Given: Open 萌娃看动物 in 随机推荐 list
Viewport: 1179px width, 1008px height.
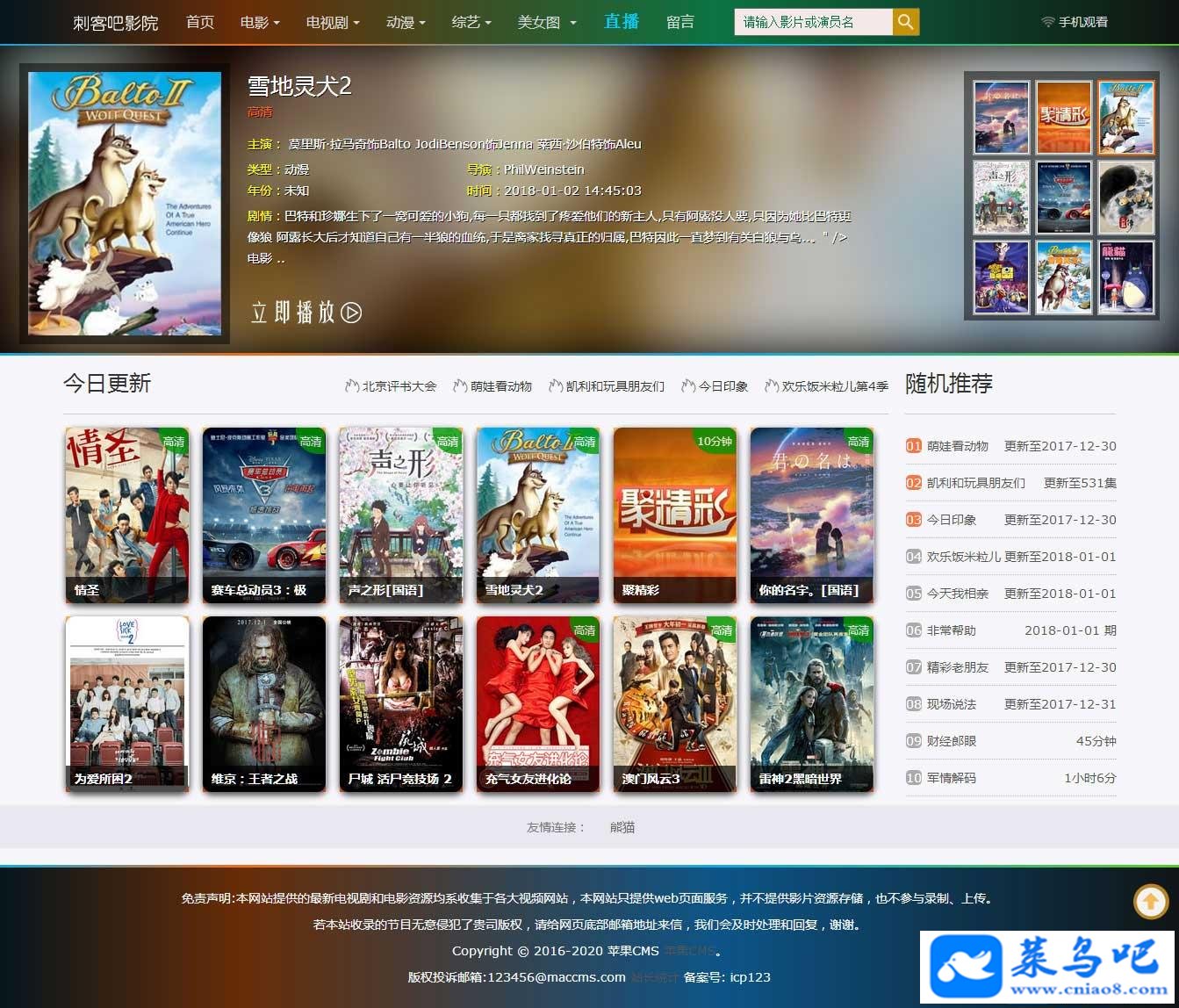Looking at the screenshot, I should click(958, 446).
